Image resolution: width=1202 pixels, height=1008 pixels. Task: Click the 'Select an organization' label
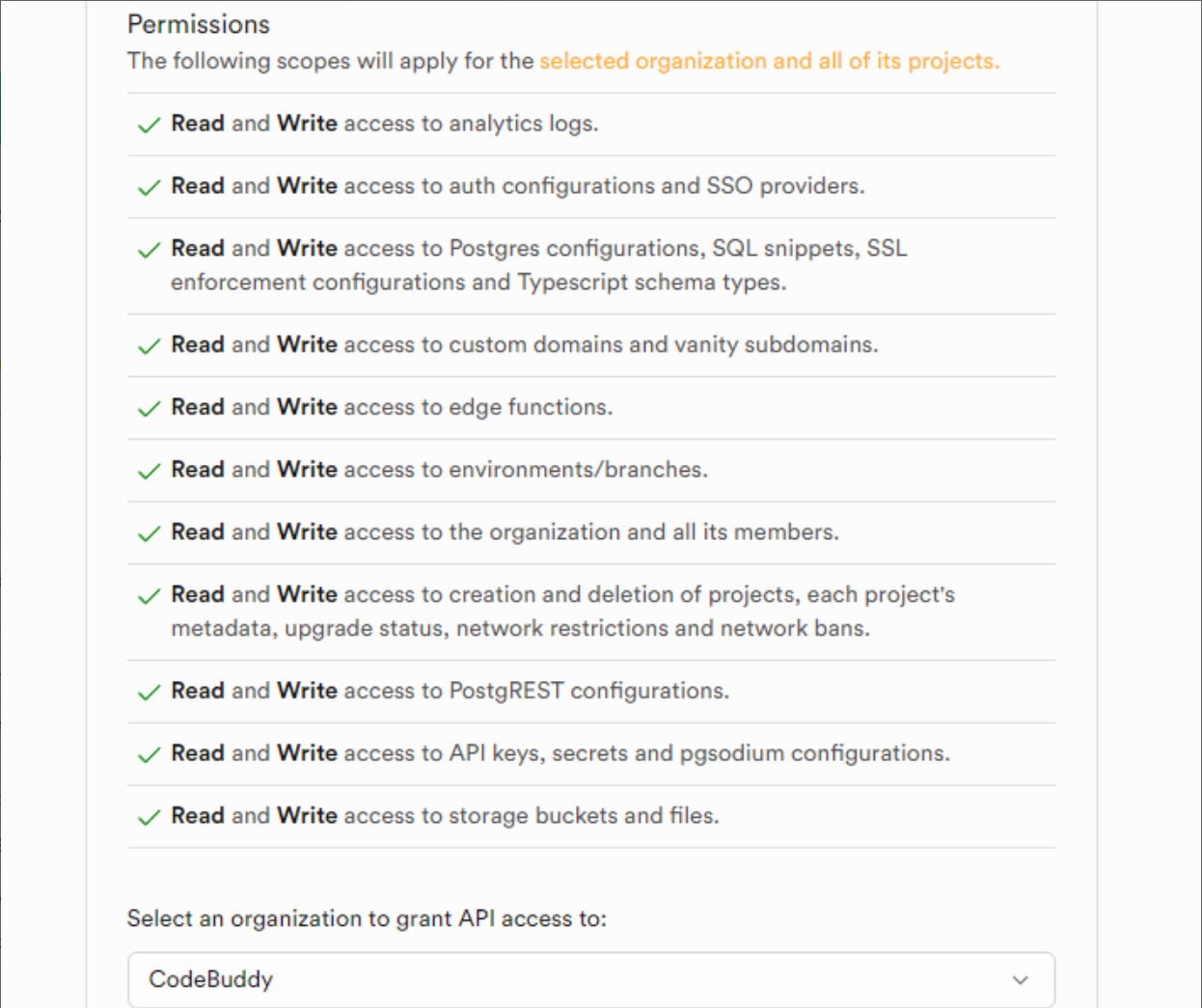pos(367,918)
